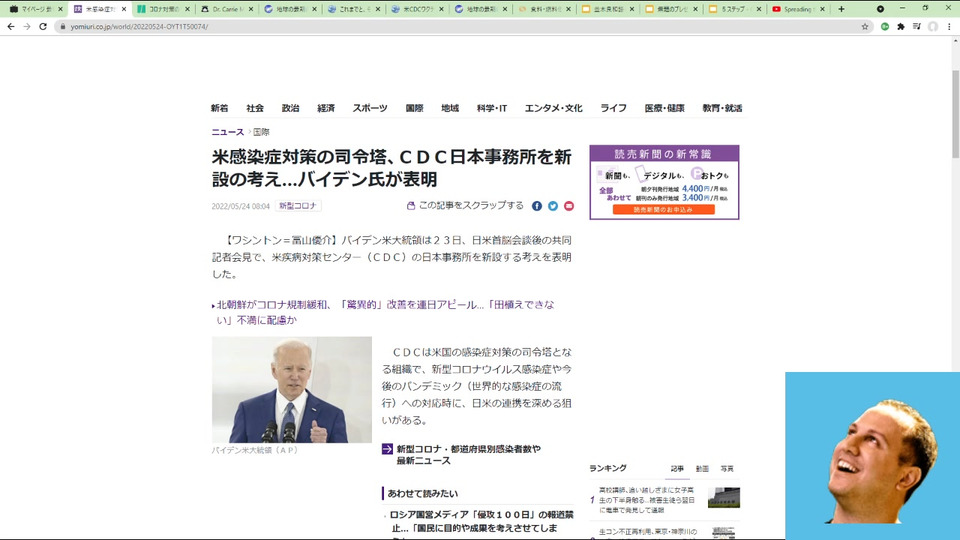Select the 動画 ranking tab
The height and width of the screenshot is (540, 960).
(702, 468)
